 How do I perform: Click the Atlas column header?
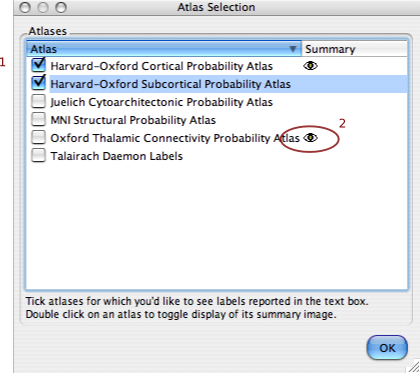(164, 49)
